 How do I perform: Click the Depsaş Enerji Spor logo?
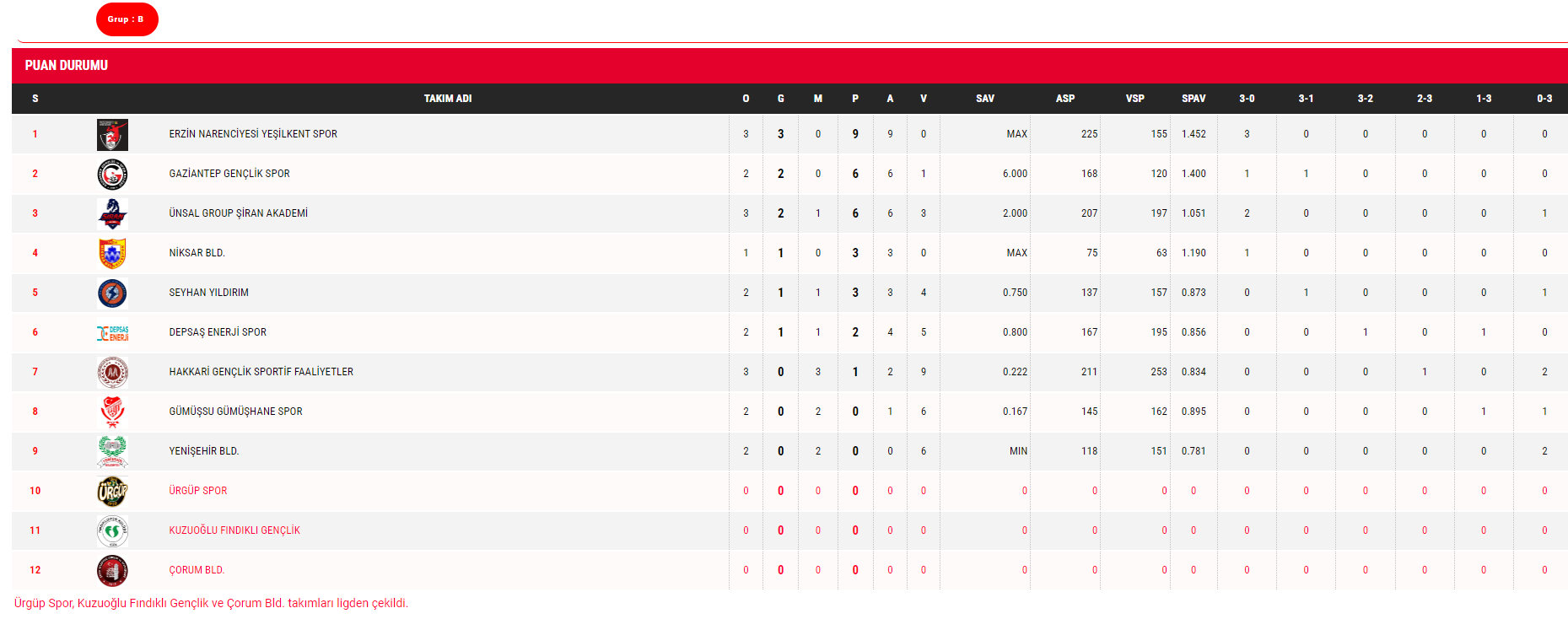[112, 333]
